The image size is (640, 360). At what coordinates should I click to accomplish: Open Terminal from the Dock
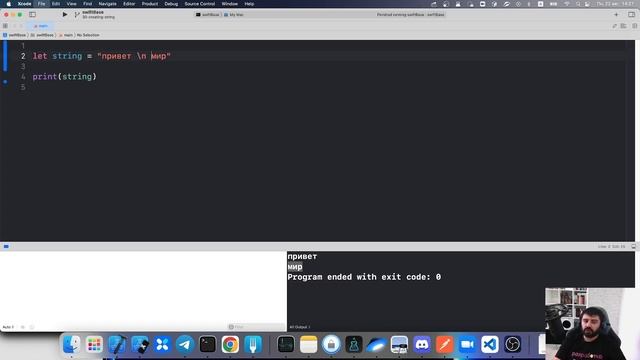207,344
